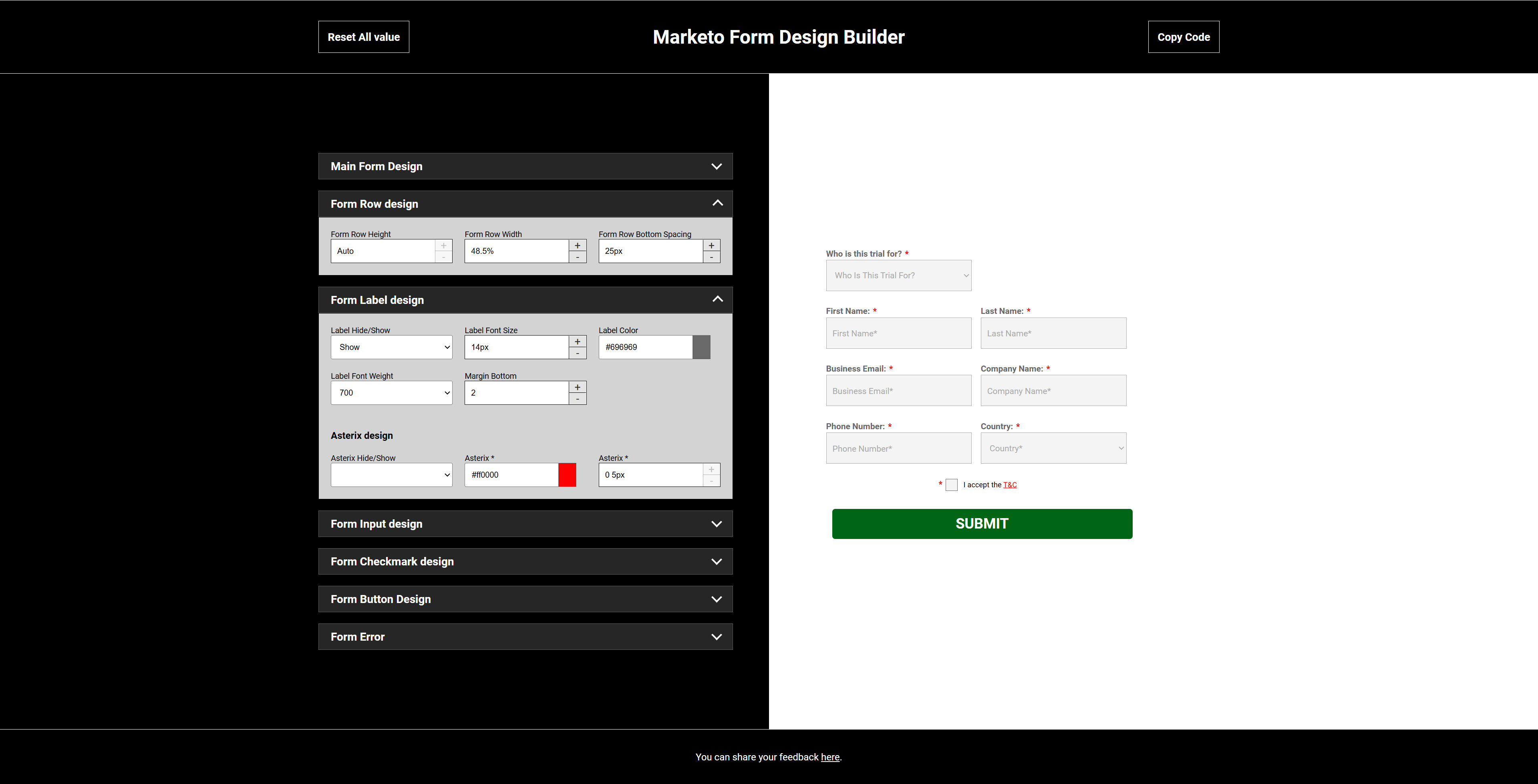Click the Reset All value button
This screenshot has height=784, width=1538.
tap(364, 37)
